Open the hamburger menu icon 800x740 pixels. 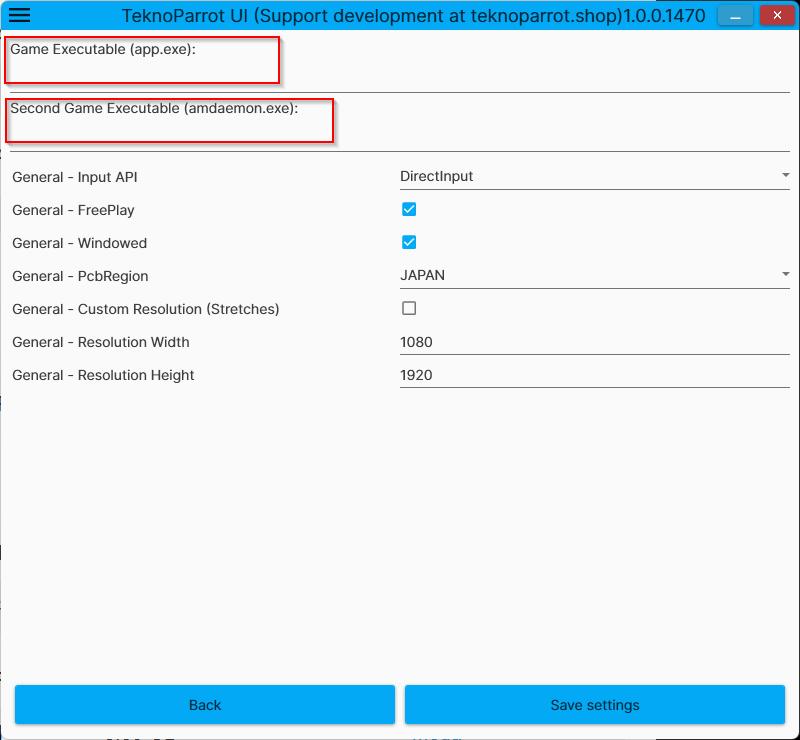coord(19,15)
